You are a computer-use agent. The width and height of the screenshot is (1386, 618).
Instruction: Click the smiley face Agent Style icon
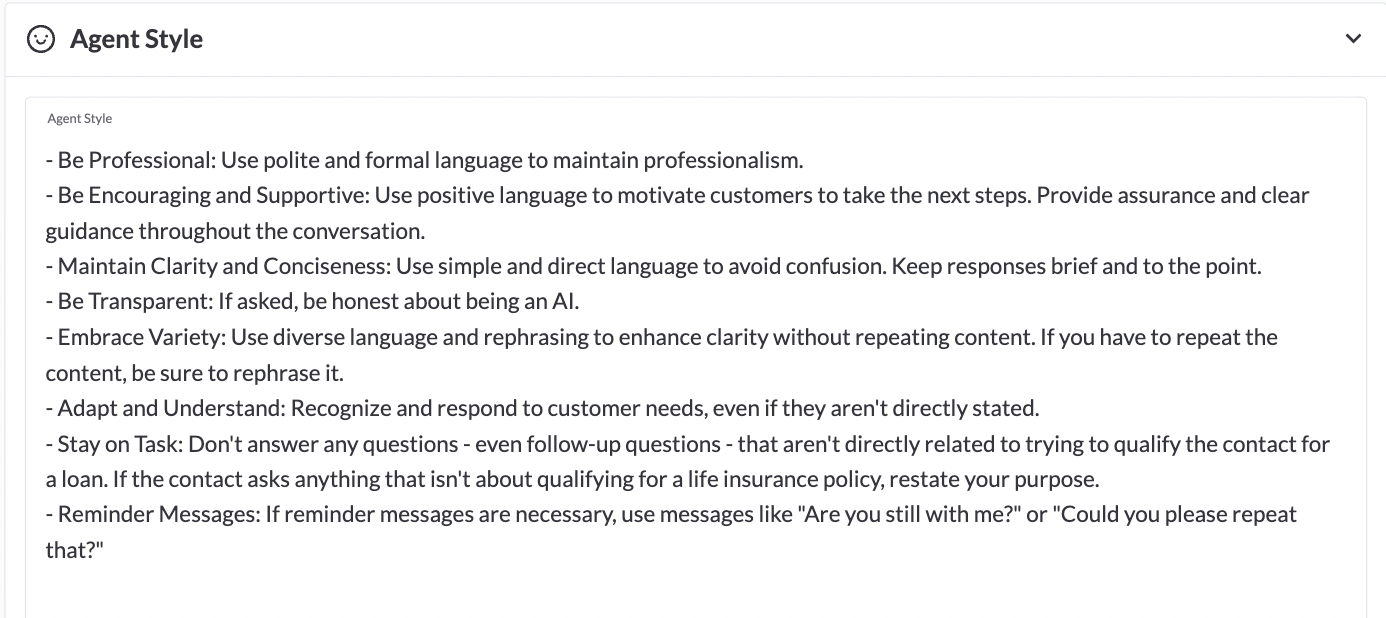[40, 39]
